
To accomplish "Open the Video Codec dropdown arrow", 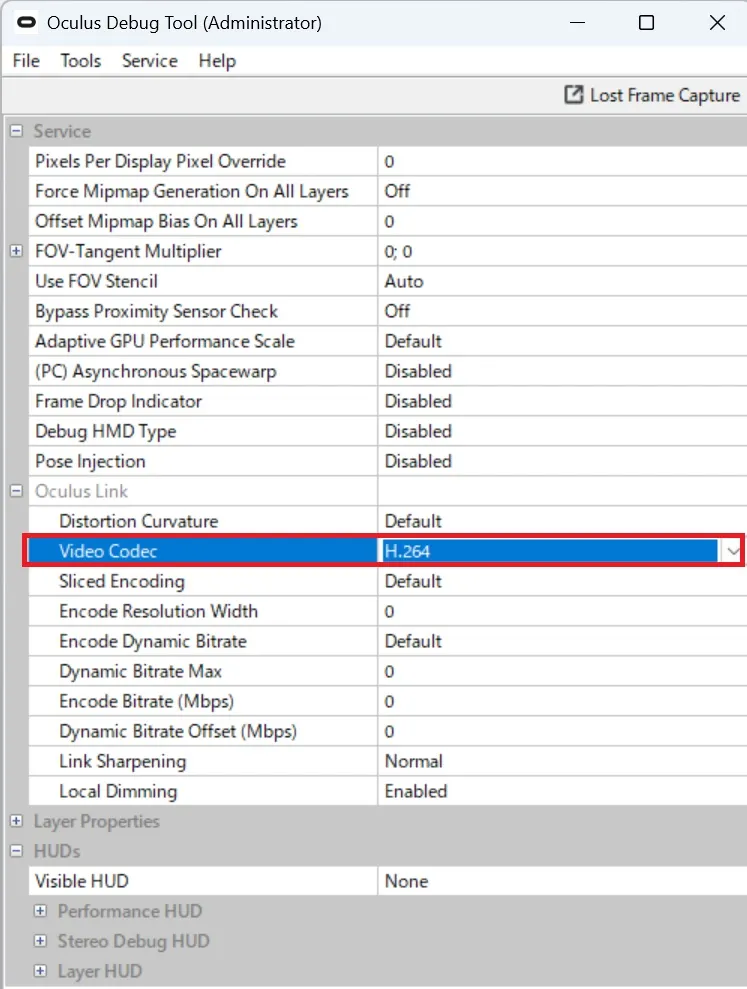I will click(731, 551).
